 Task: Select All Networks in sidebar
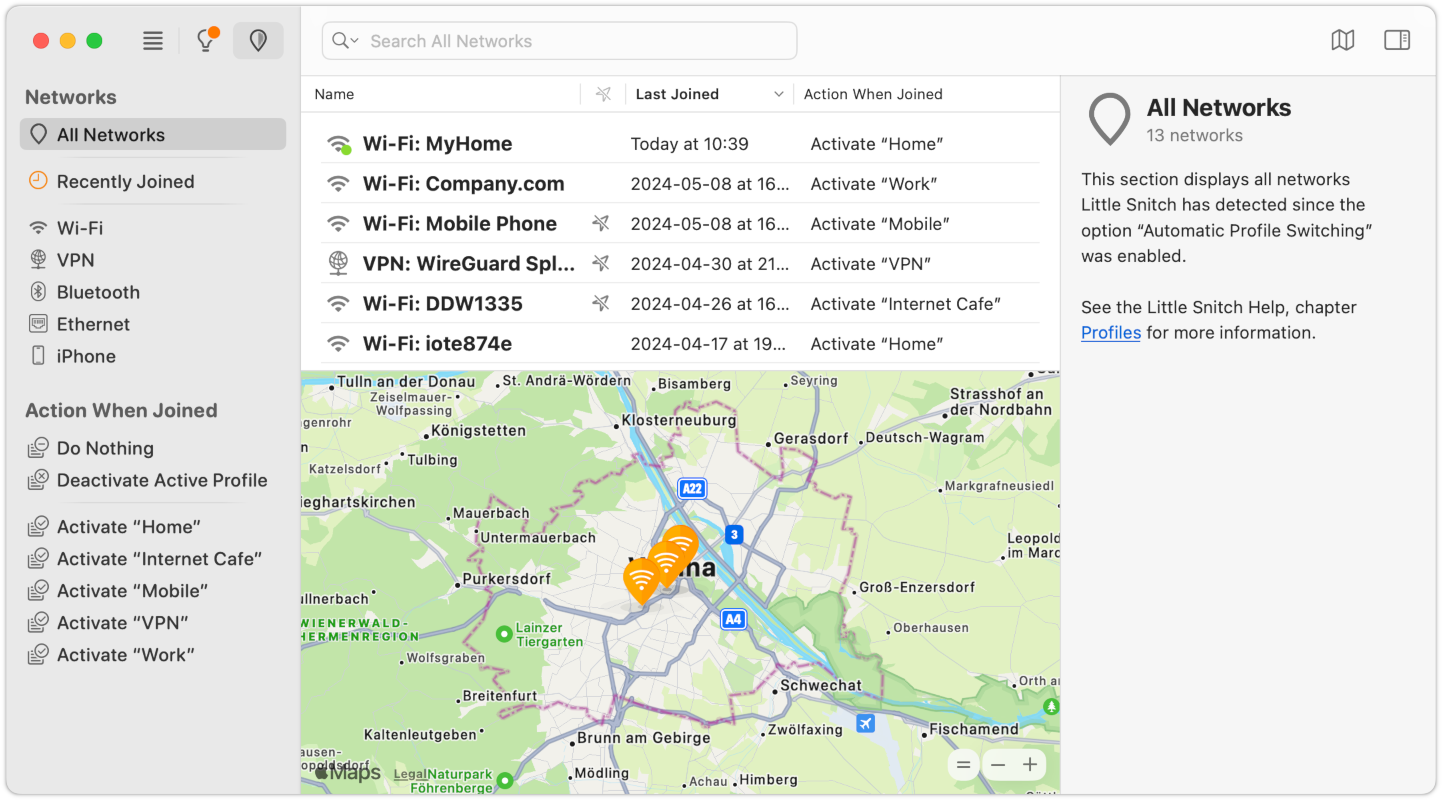tap(153, 135)
